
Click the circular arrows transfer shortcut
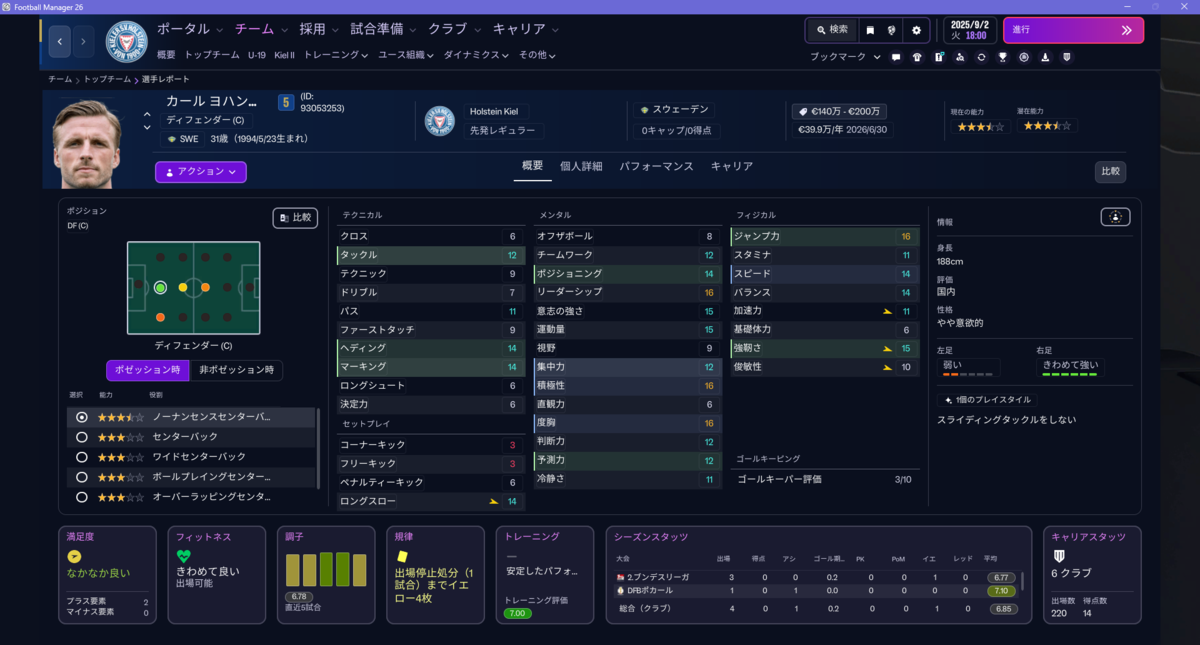point(981,57)
